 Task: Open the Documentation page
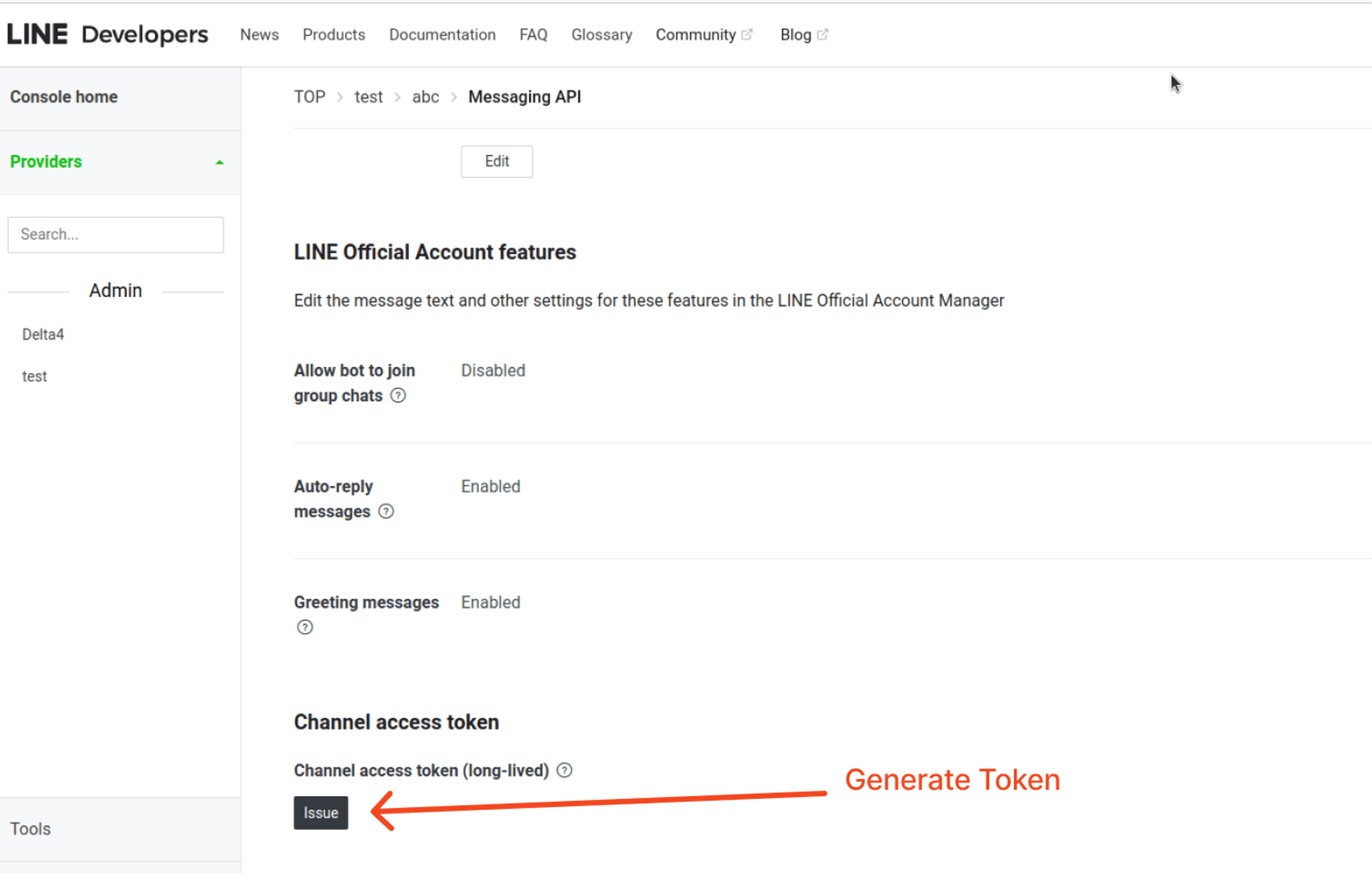442,34
